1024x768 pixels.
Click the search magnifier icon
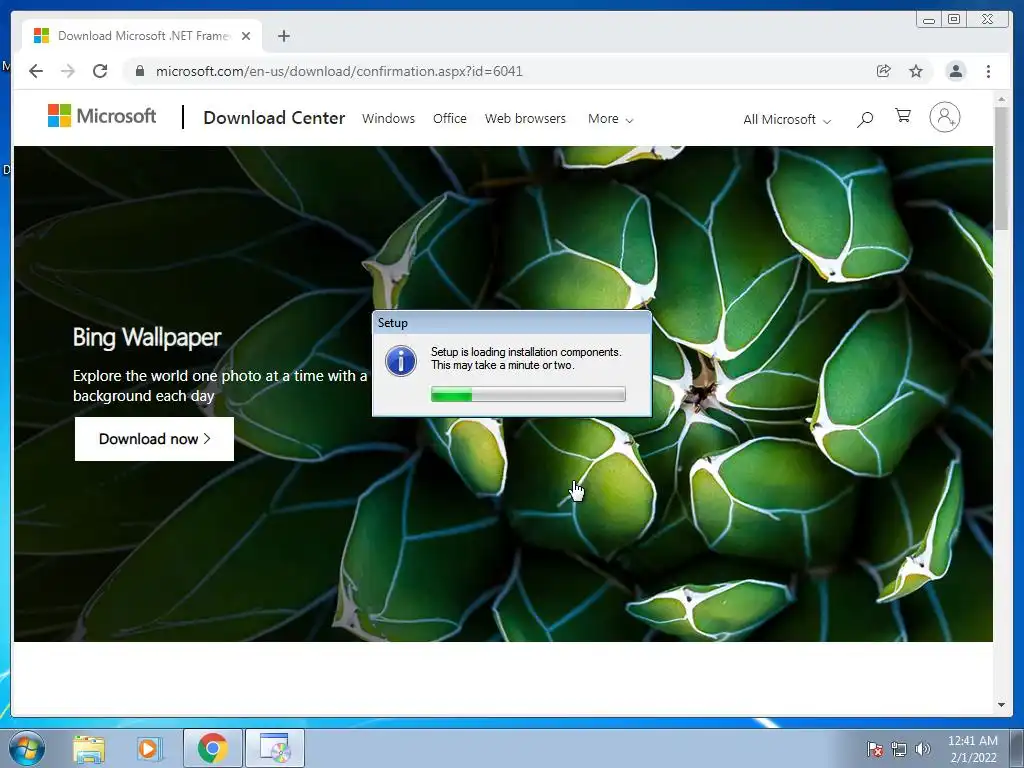(865, 119)
